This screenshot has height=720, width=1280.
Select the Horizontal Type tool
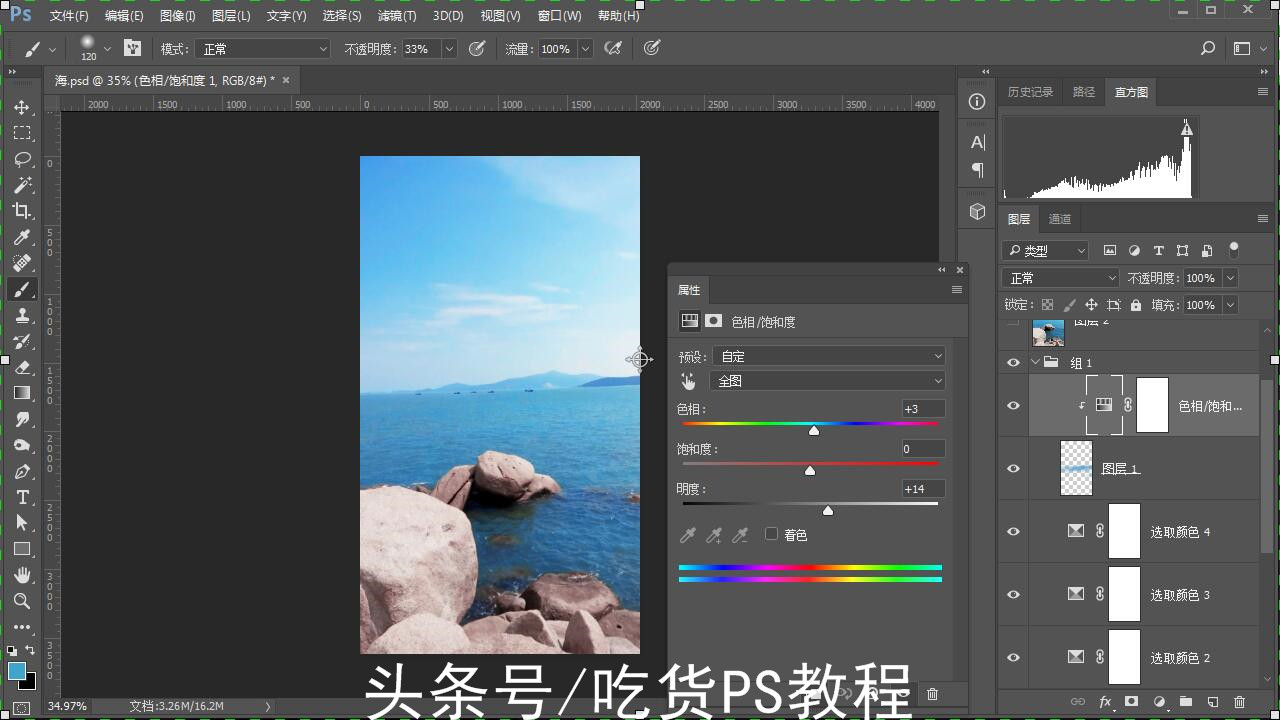coord(22,497)
